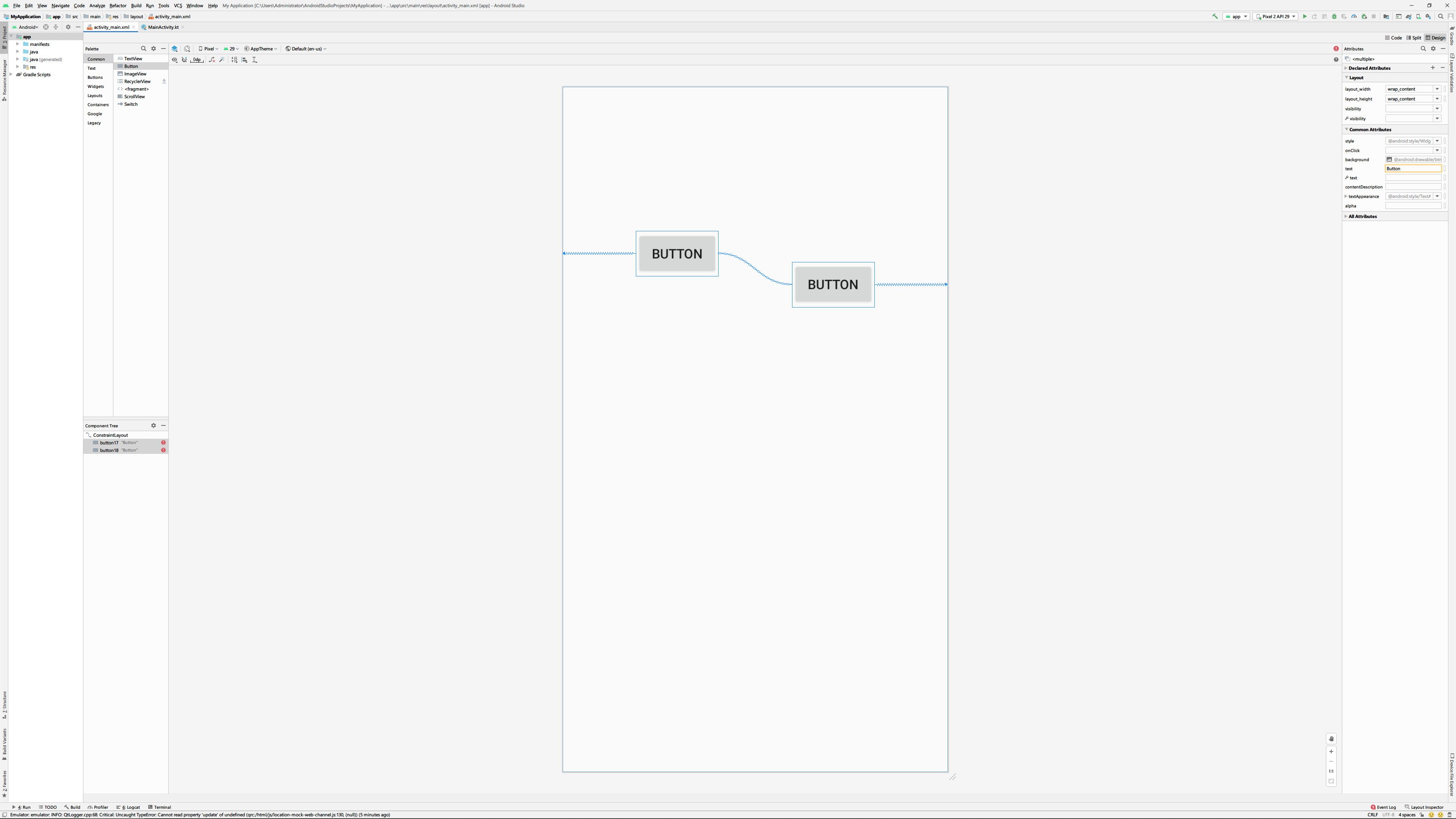
Task: Toggle the View Options eye icon
Action: point(175,60)
